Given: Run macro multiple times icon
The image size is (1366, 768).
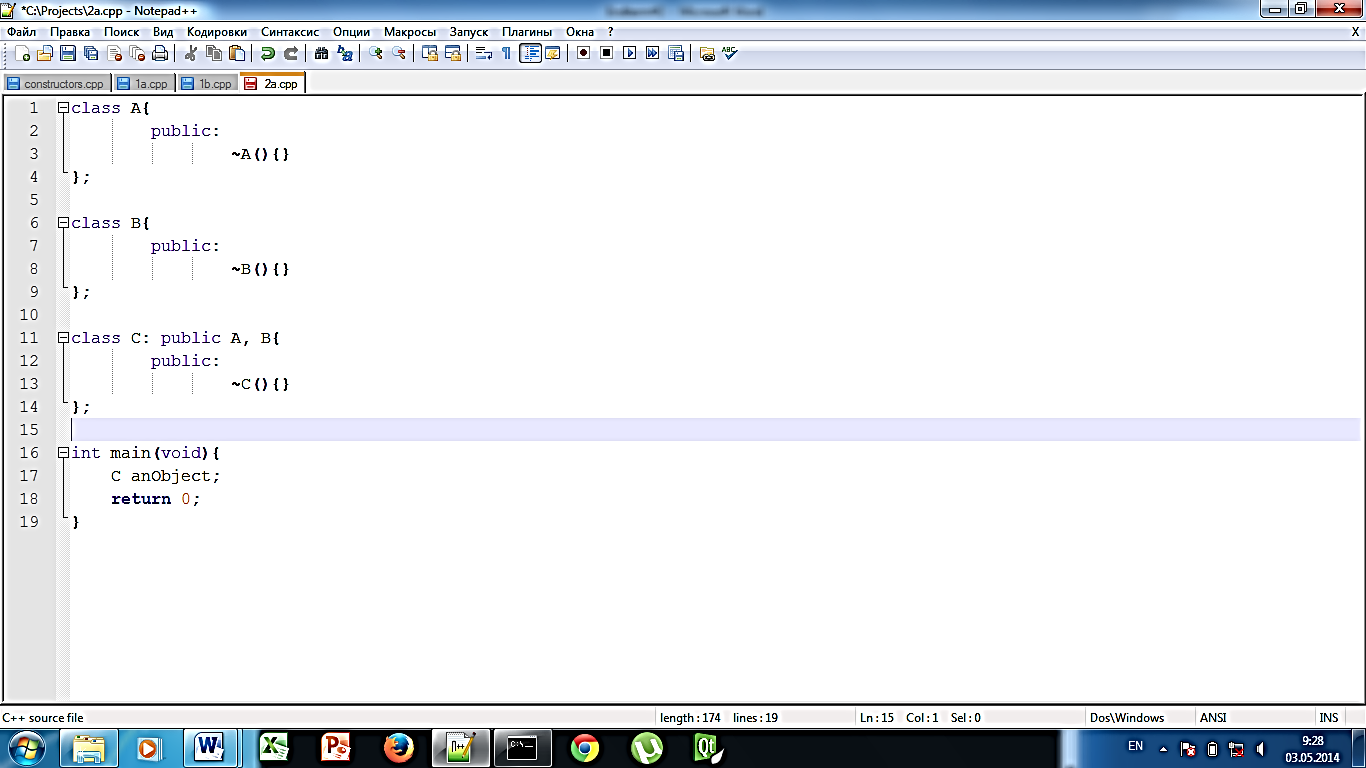Looking at the screenshot, I should [x=652, y=53].
